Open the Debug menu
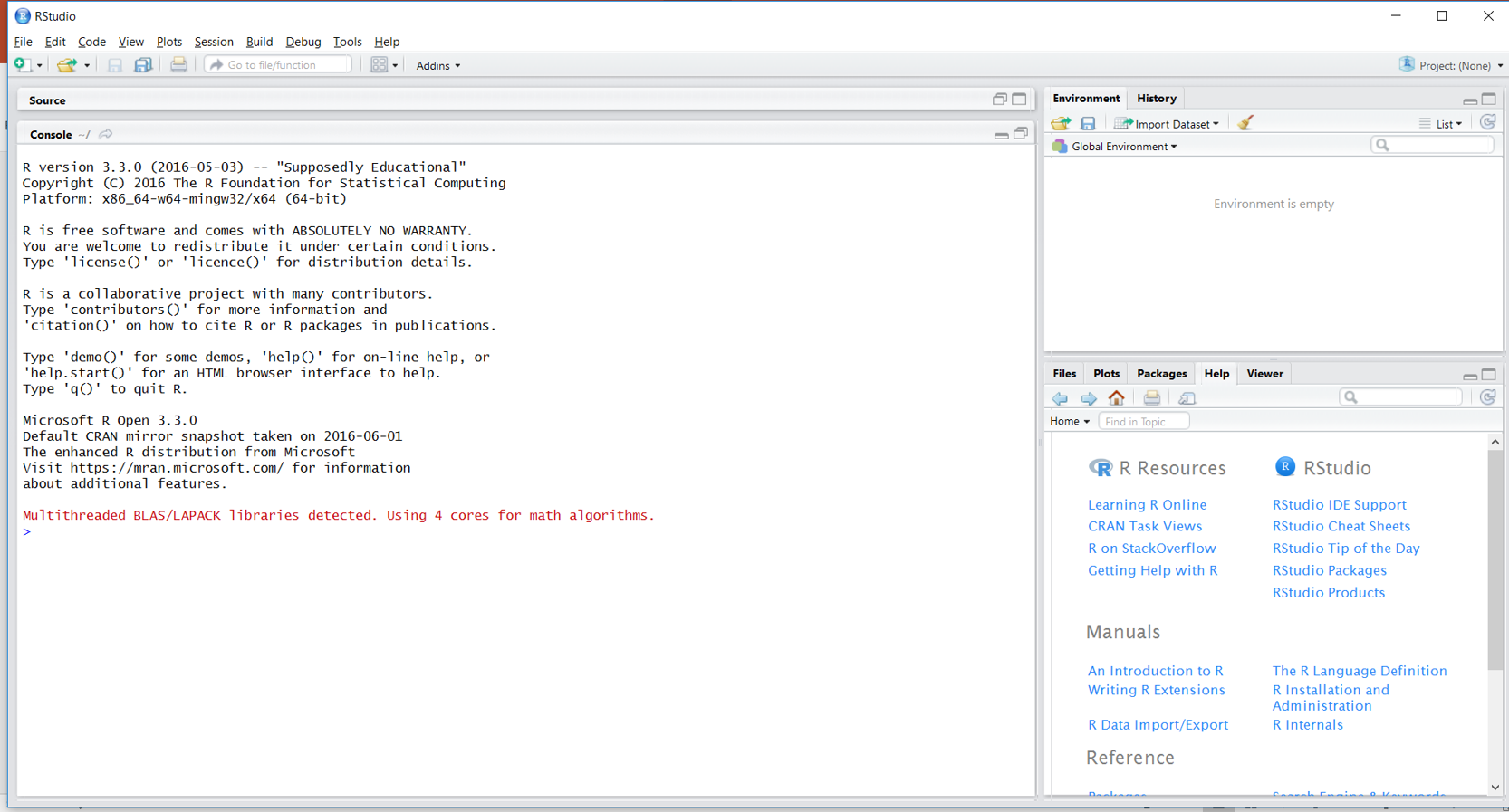Viewport: 1509px width, 812px height. point(303,42)
